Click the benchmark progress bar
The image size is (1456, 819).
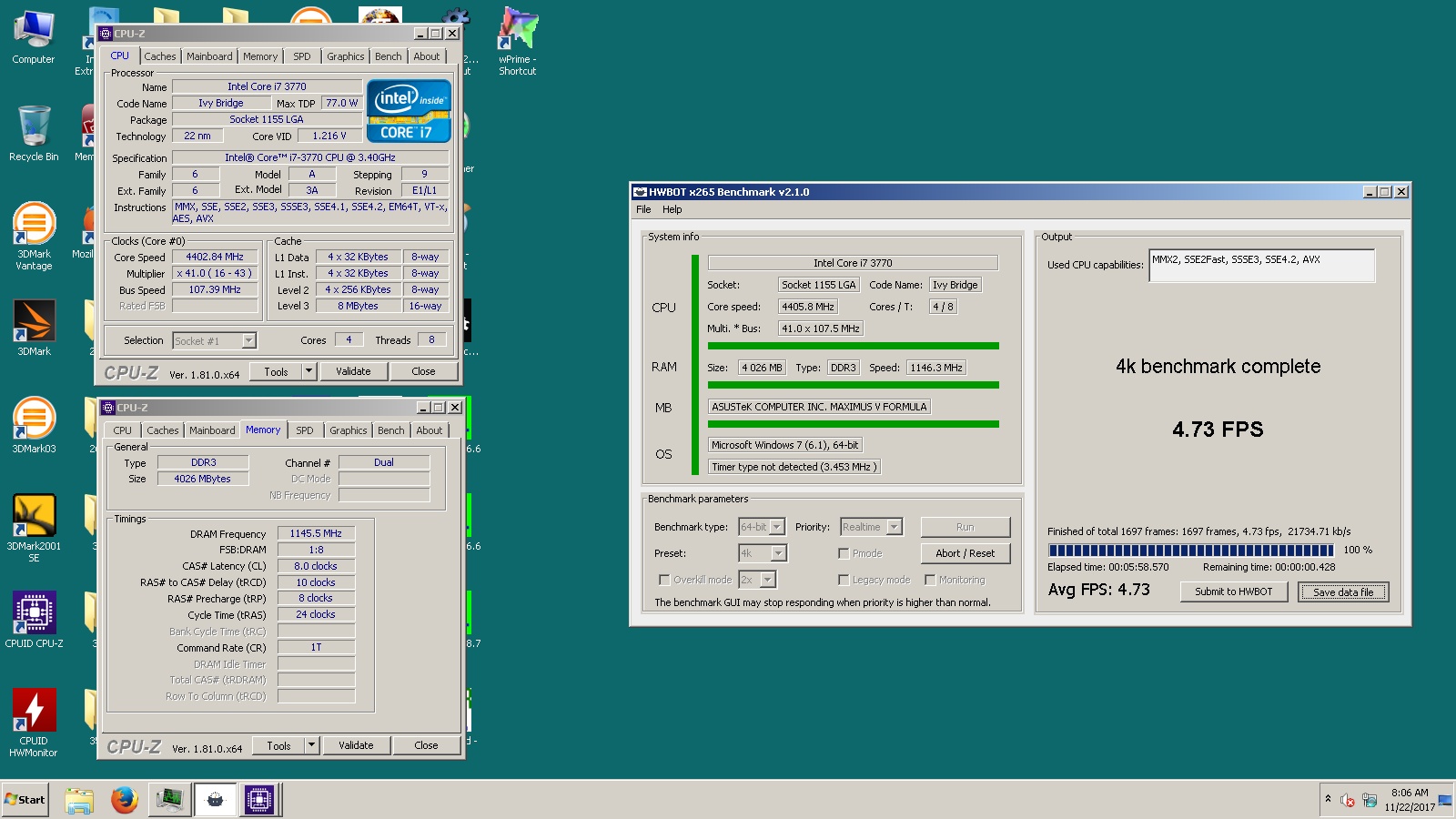(x=1190, y=550)
